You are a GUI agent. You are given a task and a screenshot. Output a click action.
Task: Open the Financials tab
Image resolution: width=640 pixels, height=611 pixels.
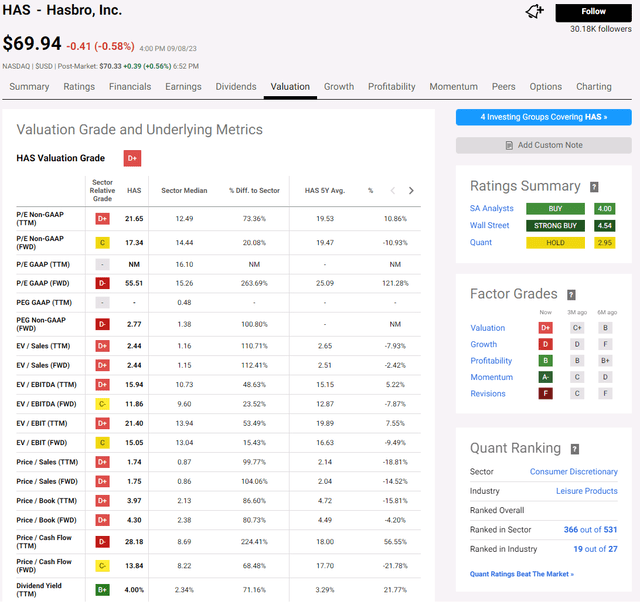(130, 87)
